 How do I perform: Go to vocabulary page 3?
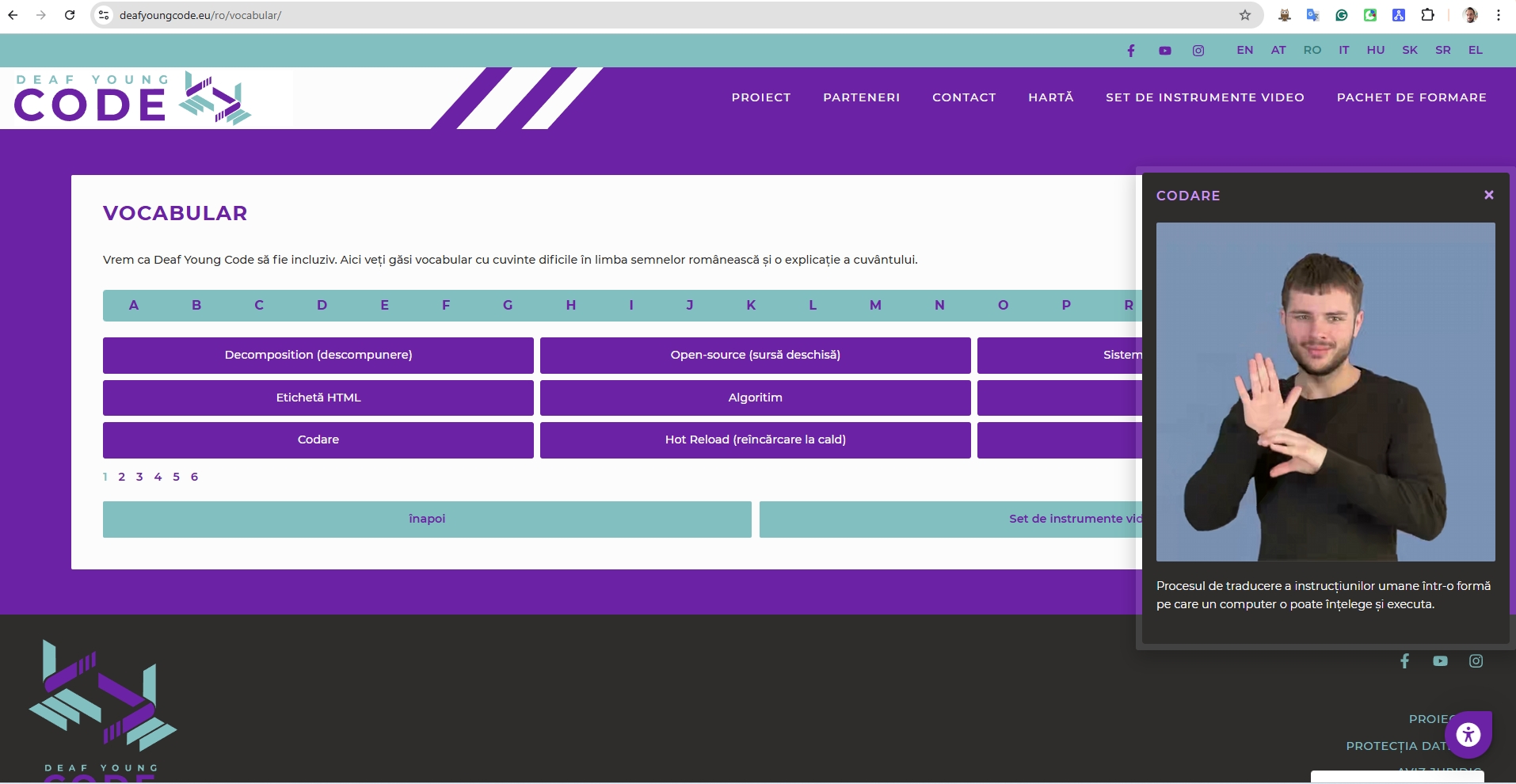tap(139, 477)
